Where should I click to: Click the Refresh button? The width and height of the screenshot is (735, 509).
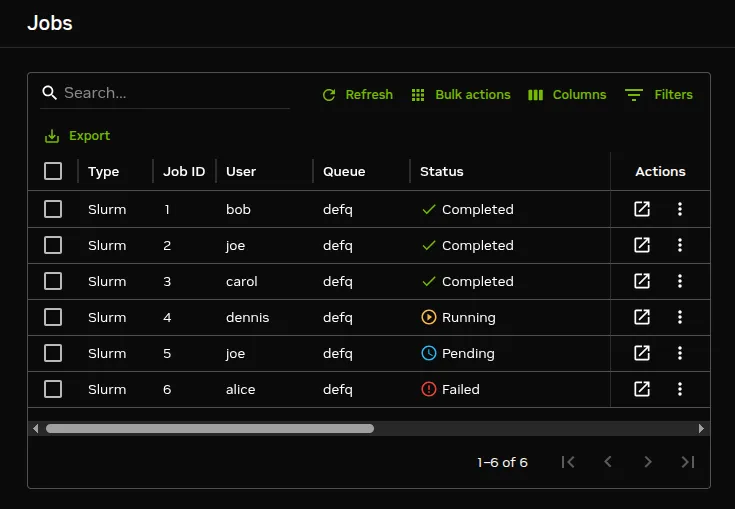point(358,95)
